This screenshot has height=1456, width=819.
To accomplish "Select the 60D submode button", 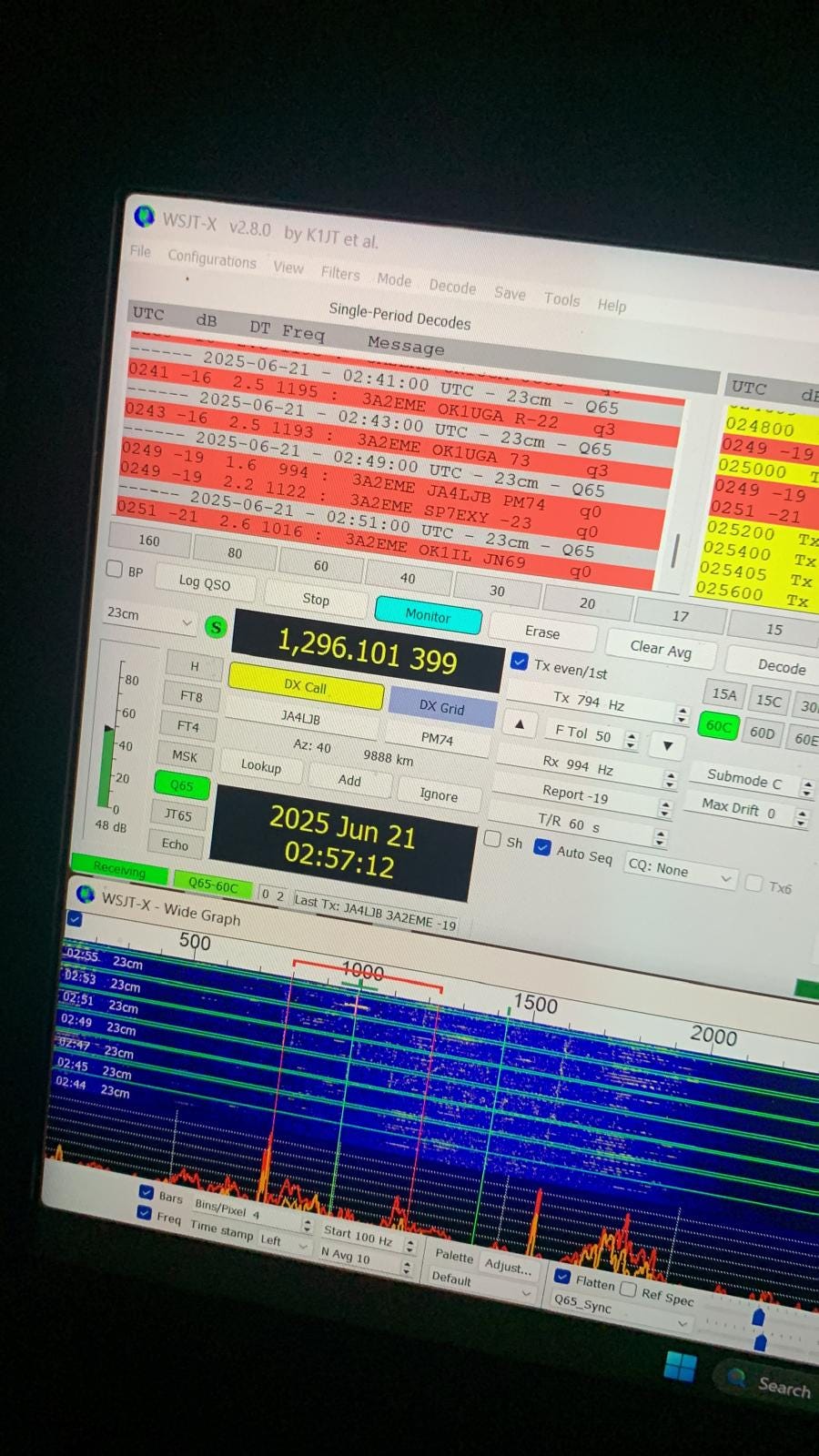I will click(x=763, y=733).
